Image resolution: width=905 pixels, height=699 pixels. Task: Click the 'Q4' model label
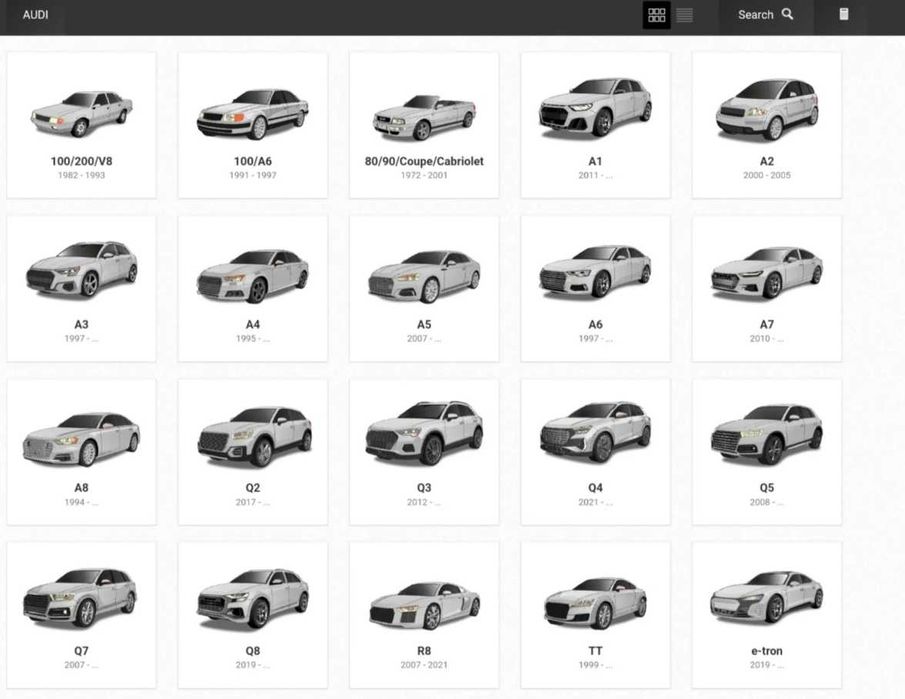(595, 488)
